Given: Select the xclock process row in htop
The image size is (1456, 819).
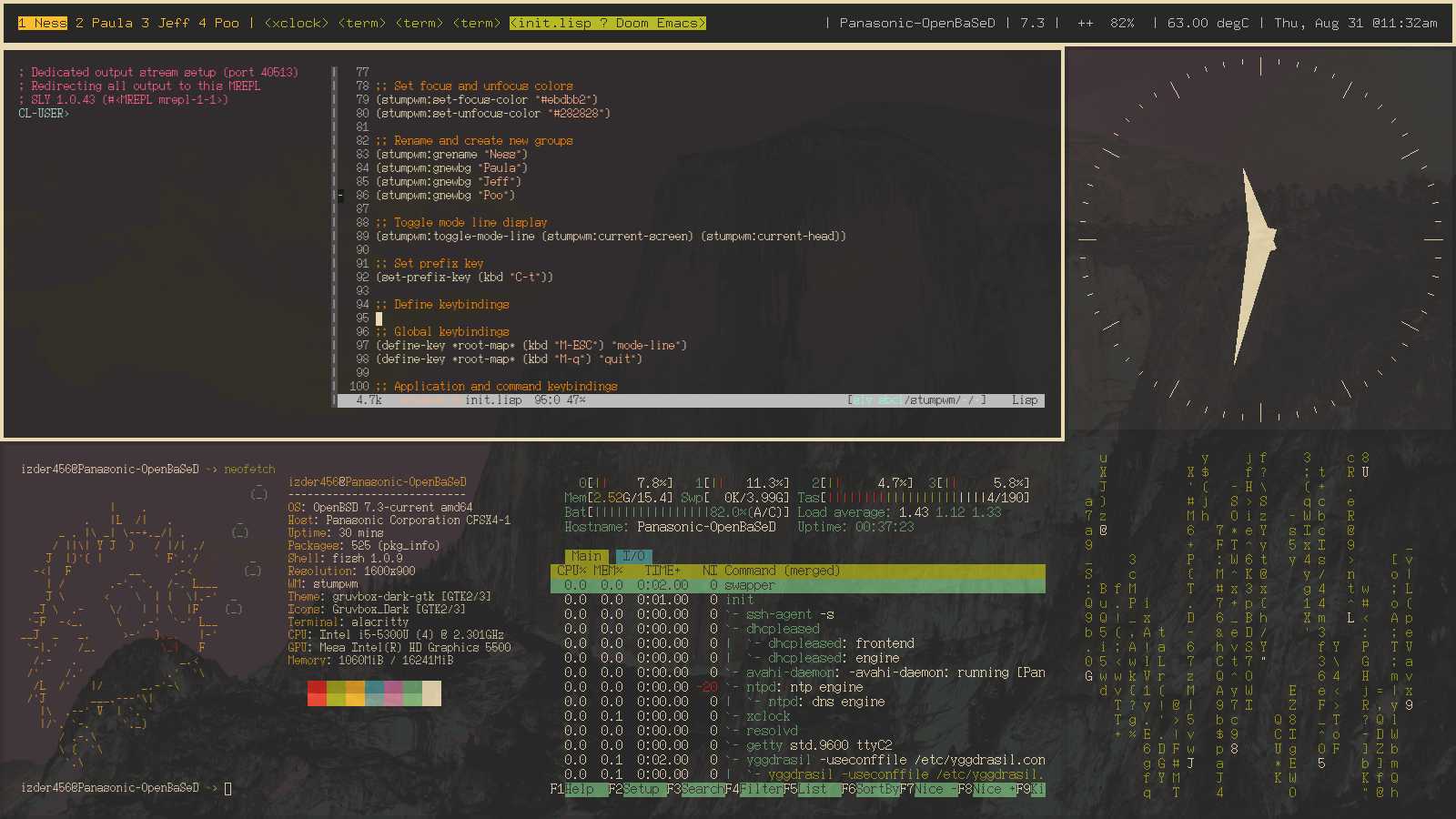Looking at the screenshot, I should (768, 716).
